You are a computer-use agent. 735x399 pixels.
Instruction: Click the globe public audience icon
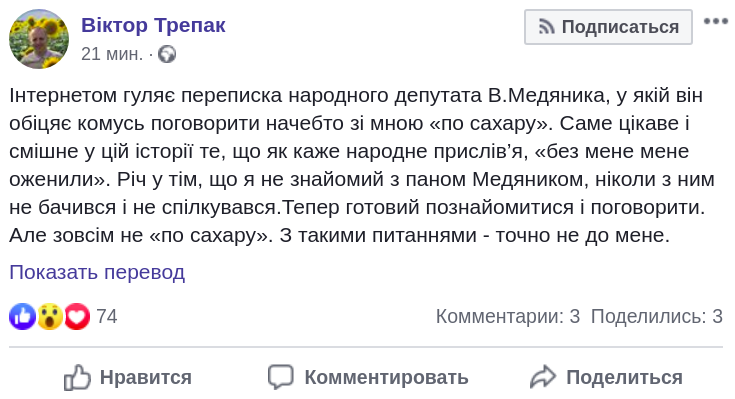167,54
